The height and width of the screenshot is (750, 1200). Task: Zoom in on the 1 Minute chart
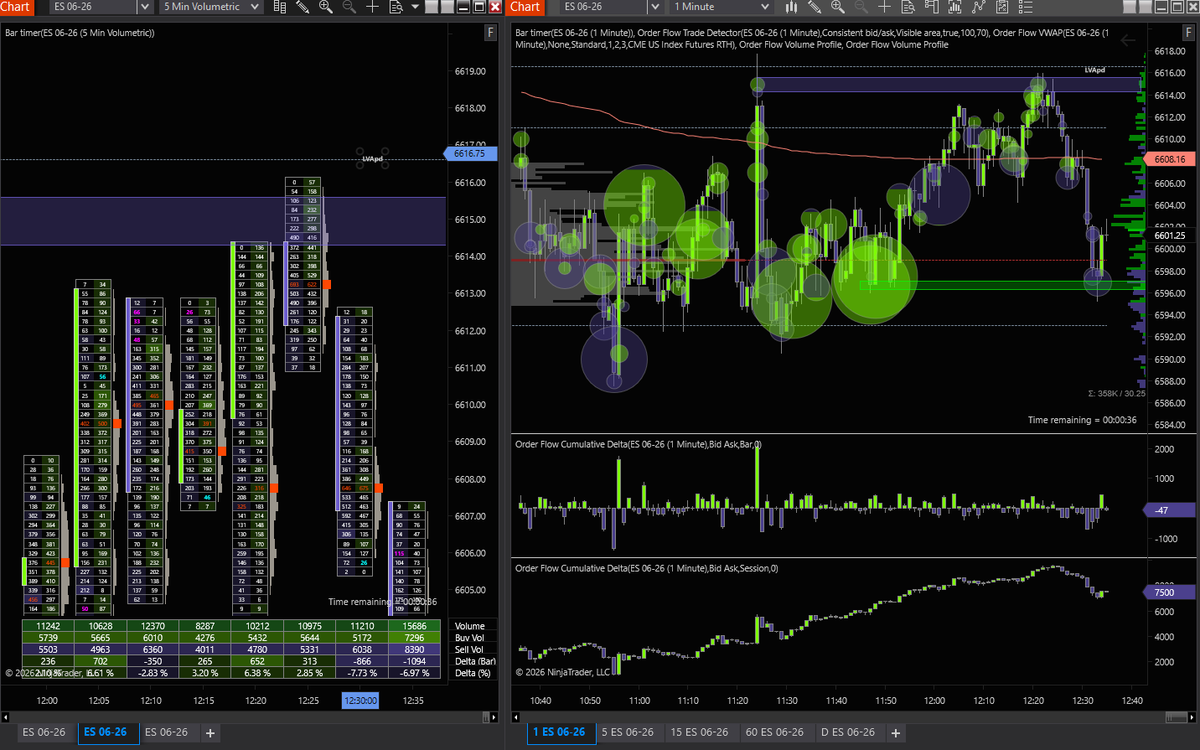click(838, 6)
